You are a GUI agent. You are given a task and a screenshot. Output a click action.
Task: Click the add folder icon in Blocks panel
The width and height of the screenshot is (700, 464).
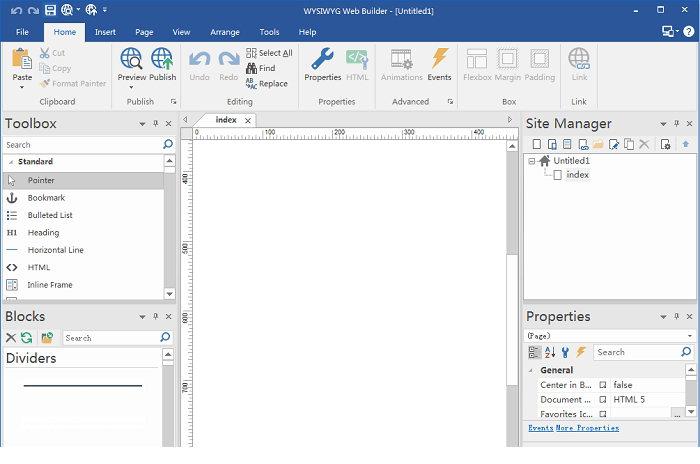47,338
